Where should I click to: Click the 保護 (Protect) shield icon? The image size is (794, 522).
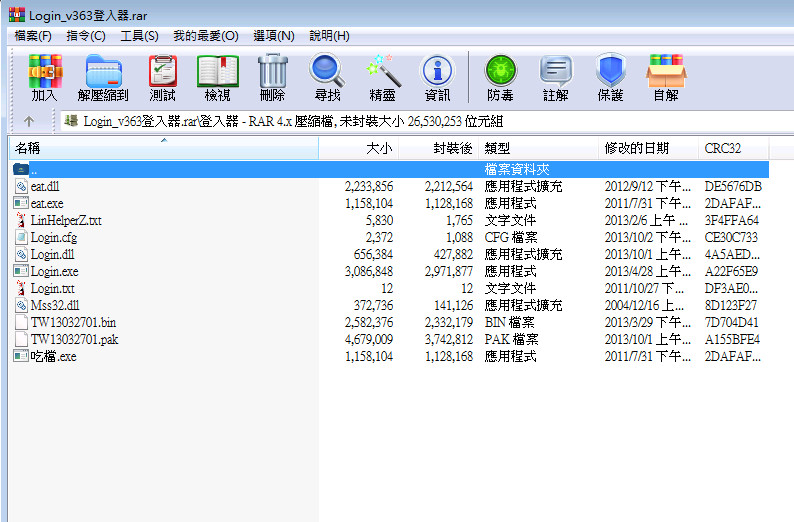click(611, 70)
